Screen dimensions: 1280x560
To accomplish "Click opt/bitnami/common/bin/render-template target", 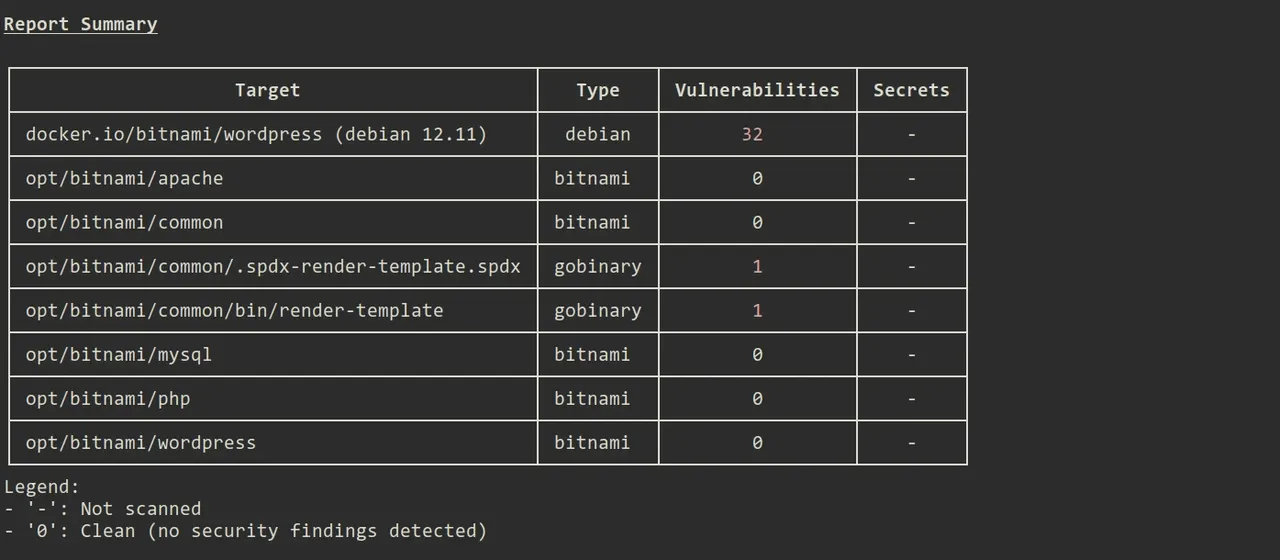I will point(234,310).
